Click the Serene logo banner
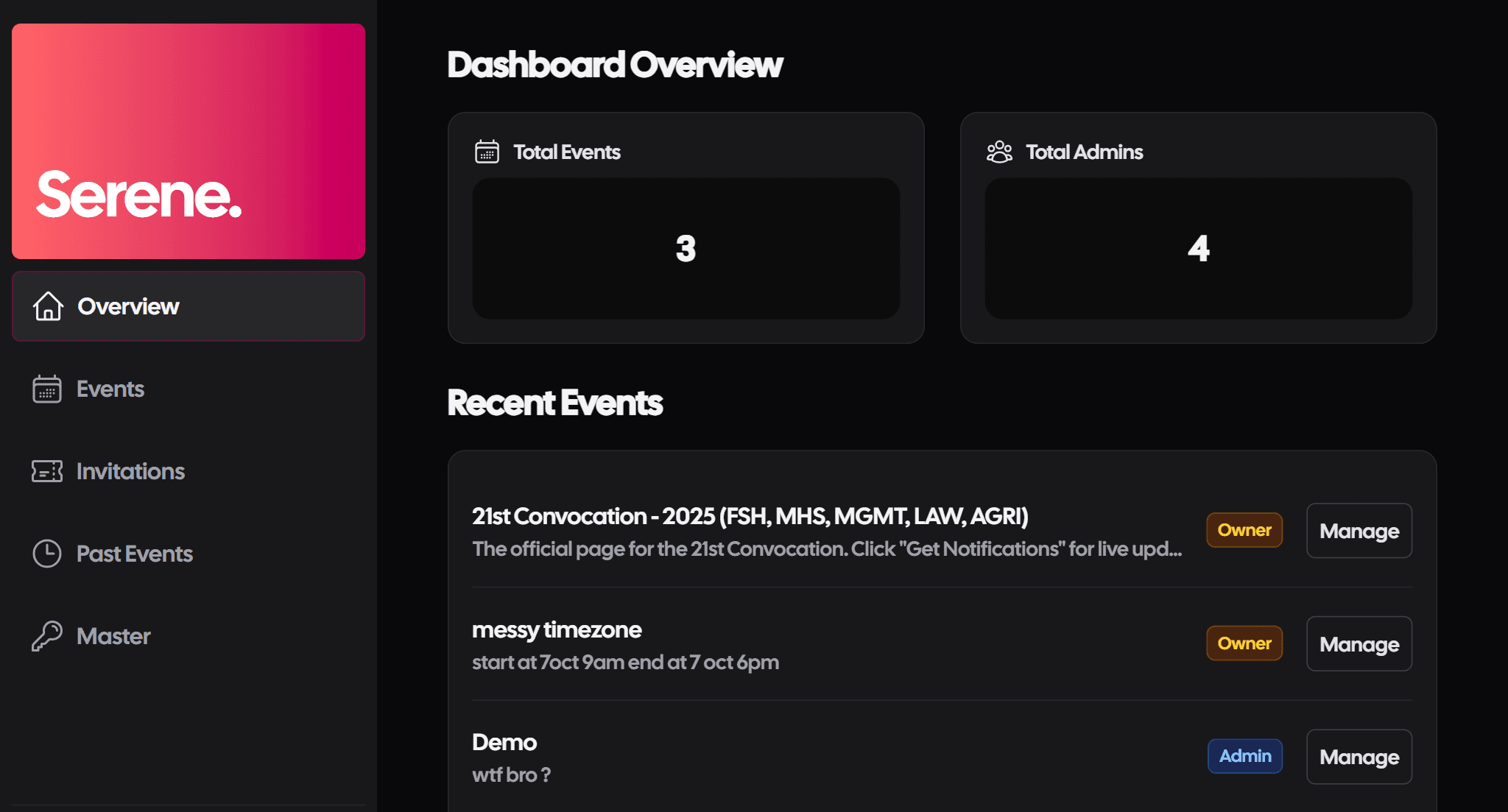This screenshot has width=1508, height=812. pos(188,141)
